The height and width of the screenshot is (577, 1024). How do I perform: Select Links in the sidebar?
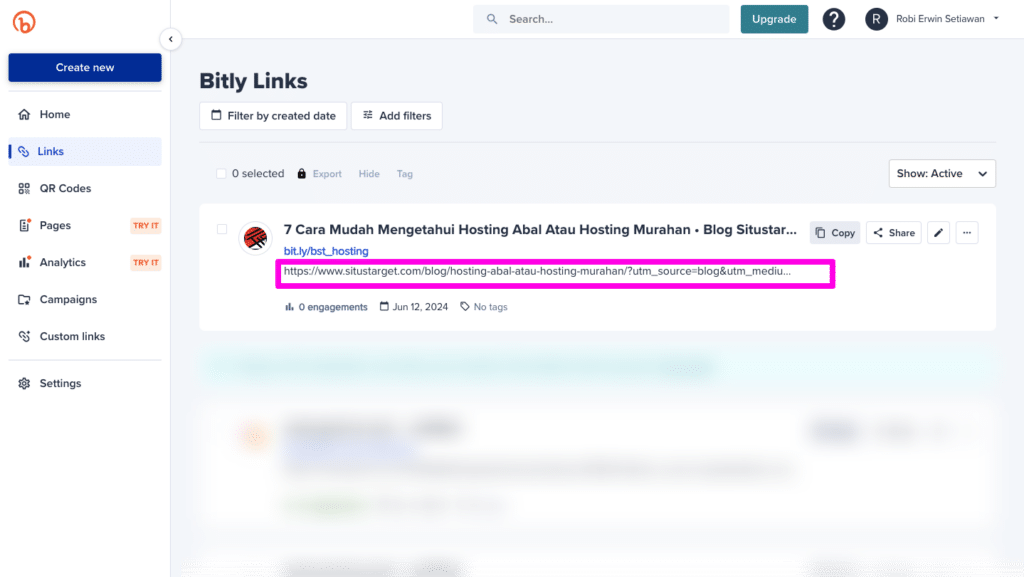tap(85, 151)
